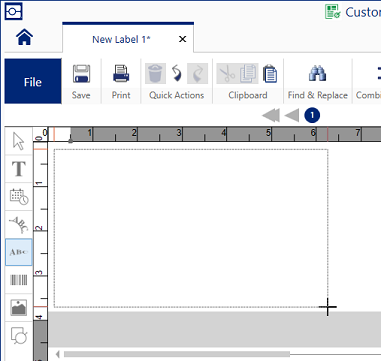381x361 pixels.
Task: Click the Save label text
Action: click(x=81, y=95)
